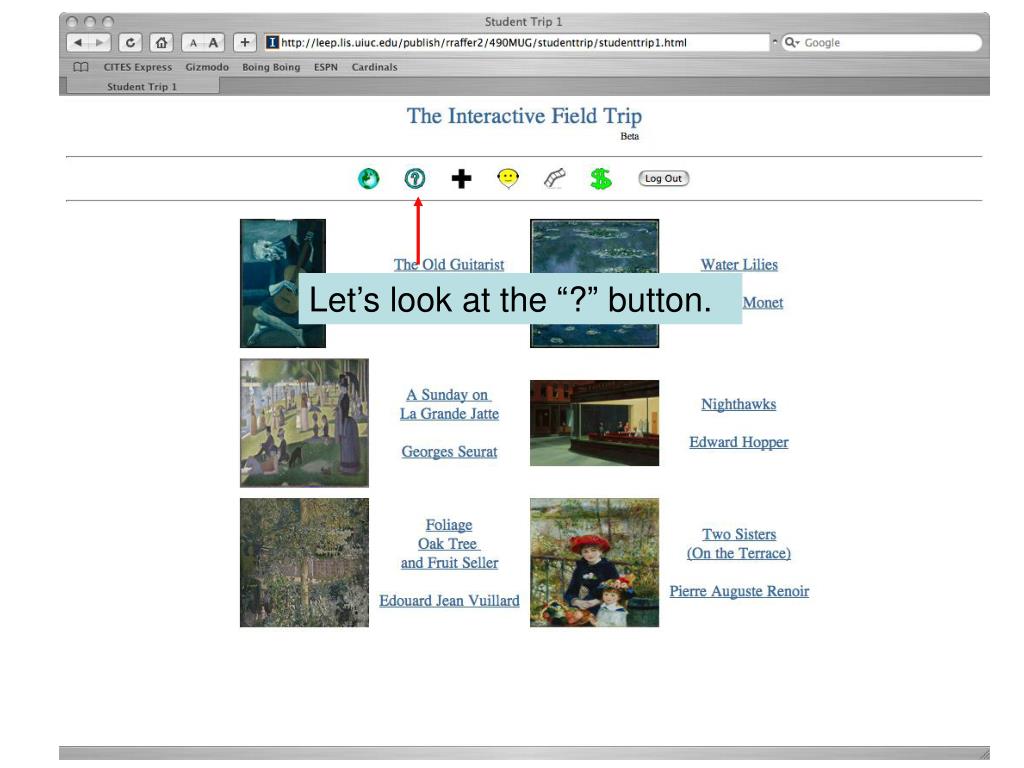Click the Pierre Auguste Renoir link
1024x768 pixels.
(x=739, y=591)
